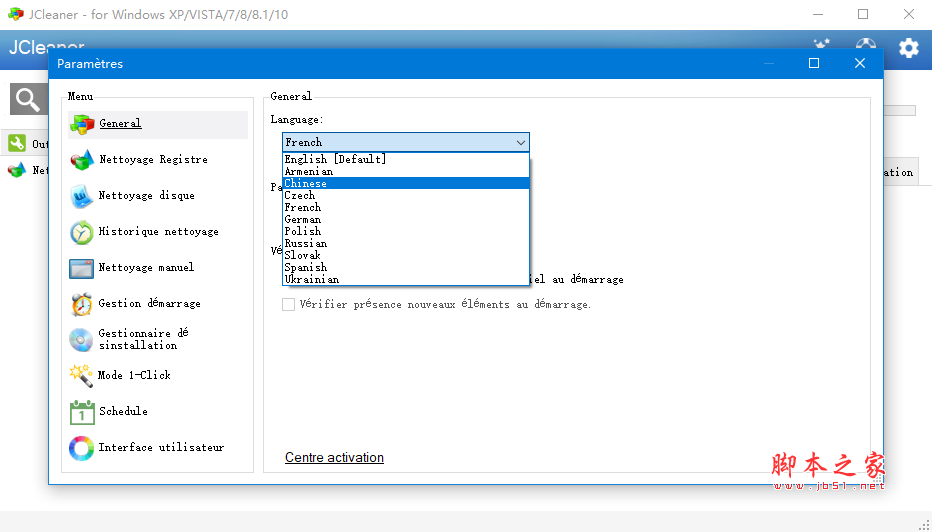This screenshot has width=932, height=532.
Task: Click the Gestion démarrage alarm clock icon
Action: [x=82, y=304]
